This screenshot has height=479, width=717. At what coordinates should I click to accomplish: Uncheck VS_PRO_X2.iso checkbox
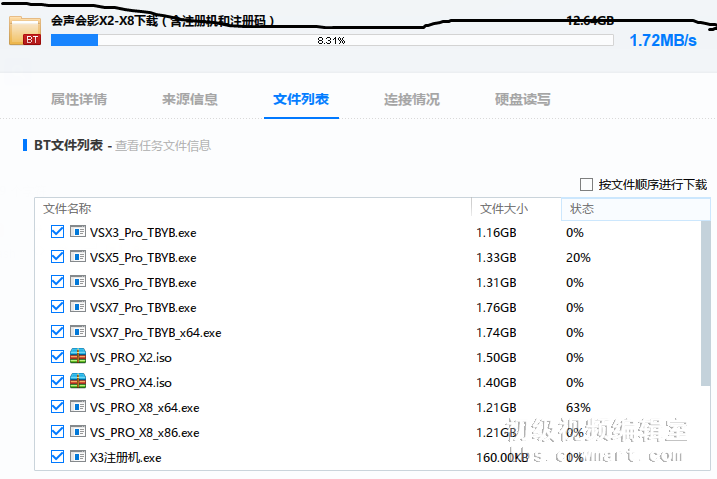57,357
